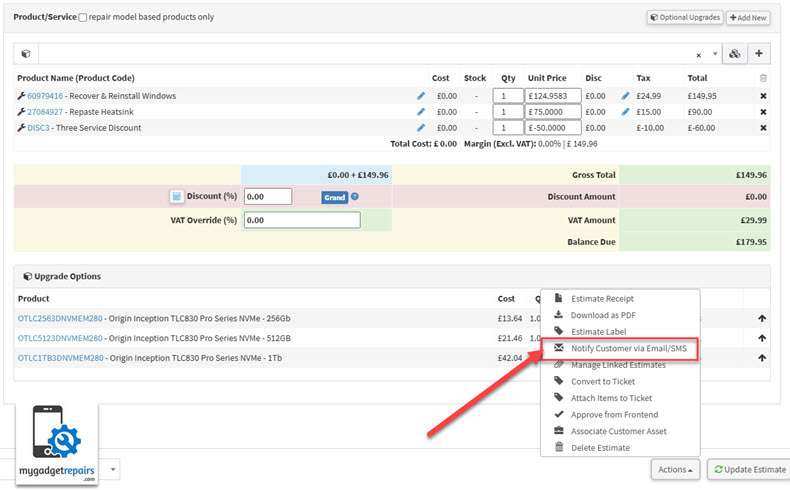Open the DISC3 product link
790x490 pixels.
(38, 128)
